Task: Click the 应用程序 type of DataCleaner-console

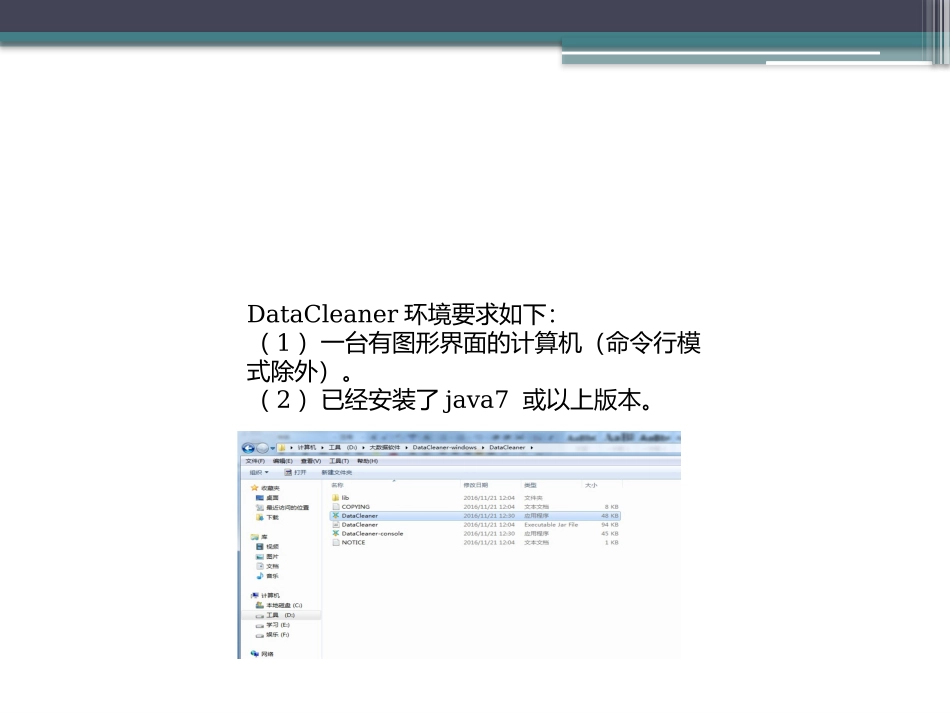Action: pos(536,534)
